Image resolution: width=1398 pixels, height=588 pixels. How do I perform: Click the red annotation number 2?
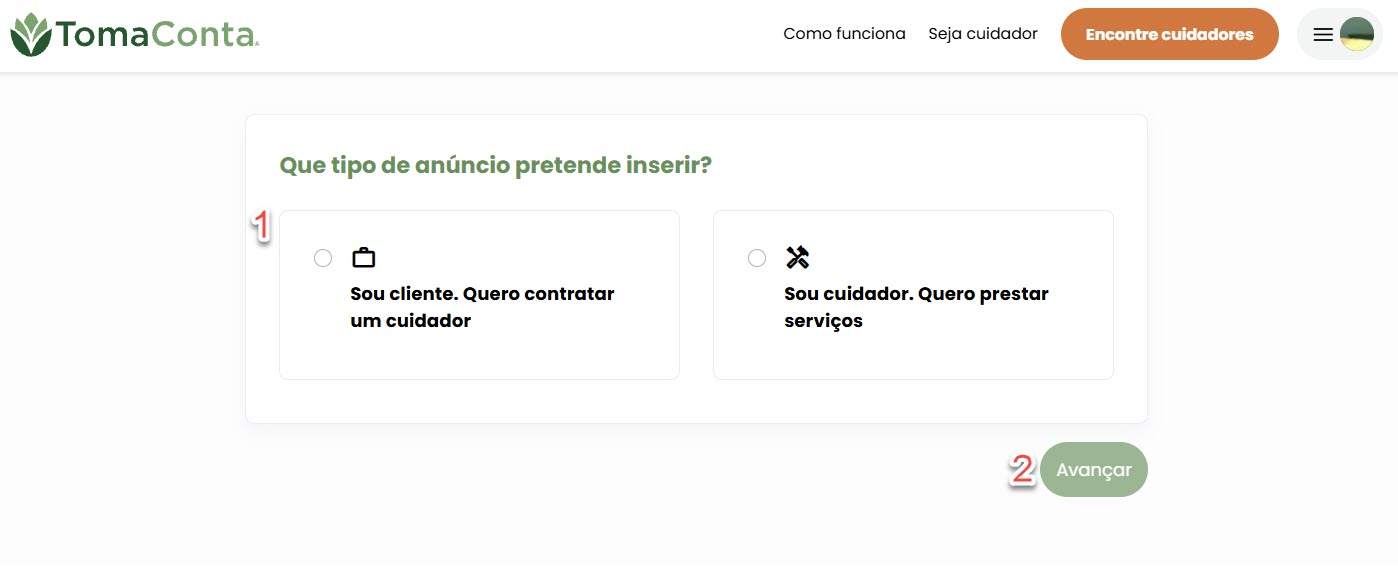(1021, 469)
